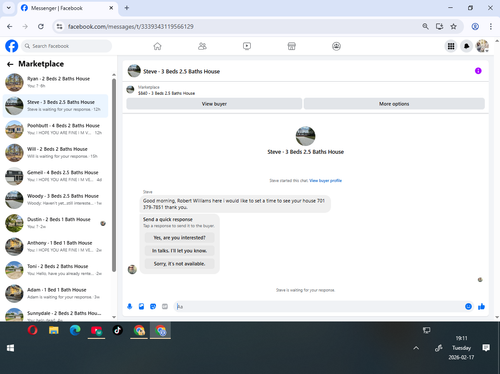Attach a photo with the image icon
The width and height of the screenshot is (500, 374).
point(141,306)
